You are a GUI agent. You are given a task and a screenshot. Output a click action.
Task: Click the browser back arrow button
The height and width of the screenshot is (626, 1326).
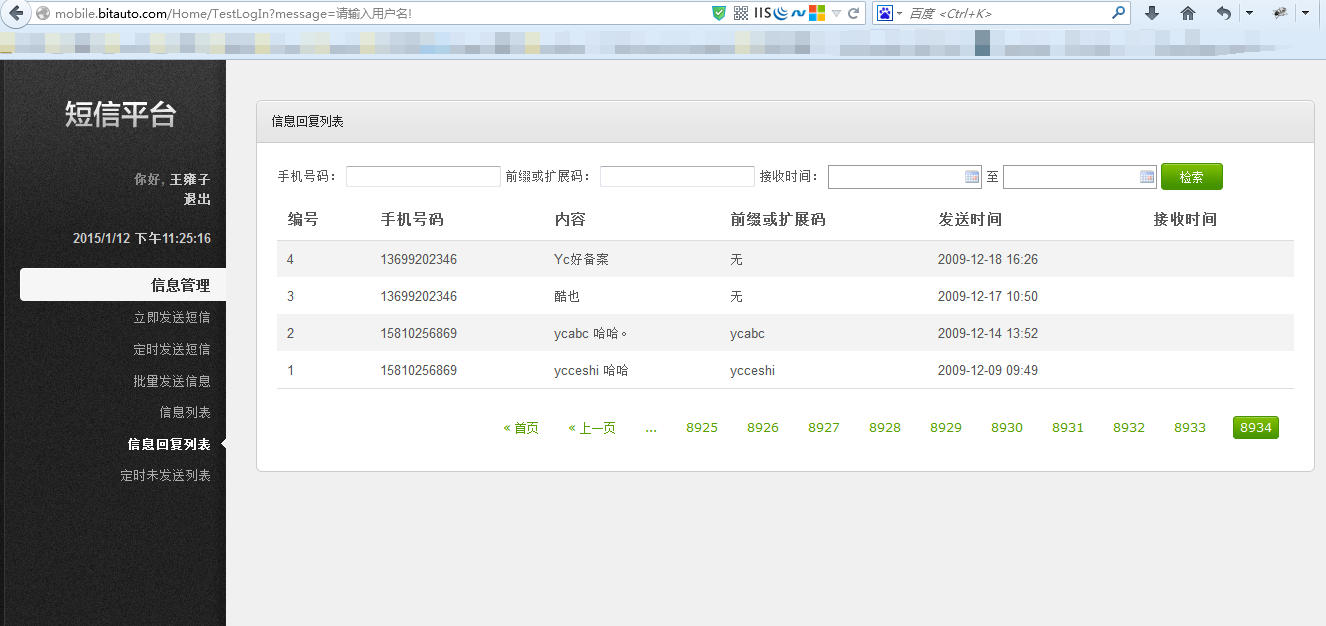point(14,13)
